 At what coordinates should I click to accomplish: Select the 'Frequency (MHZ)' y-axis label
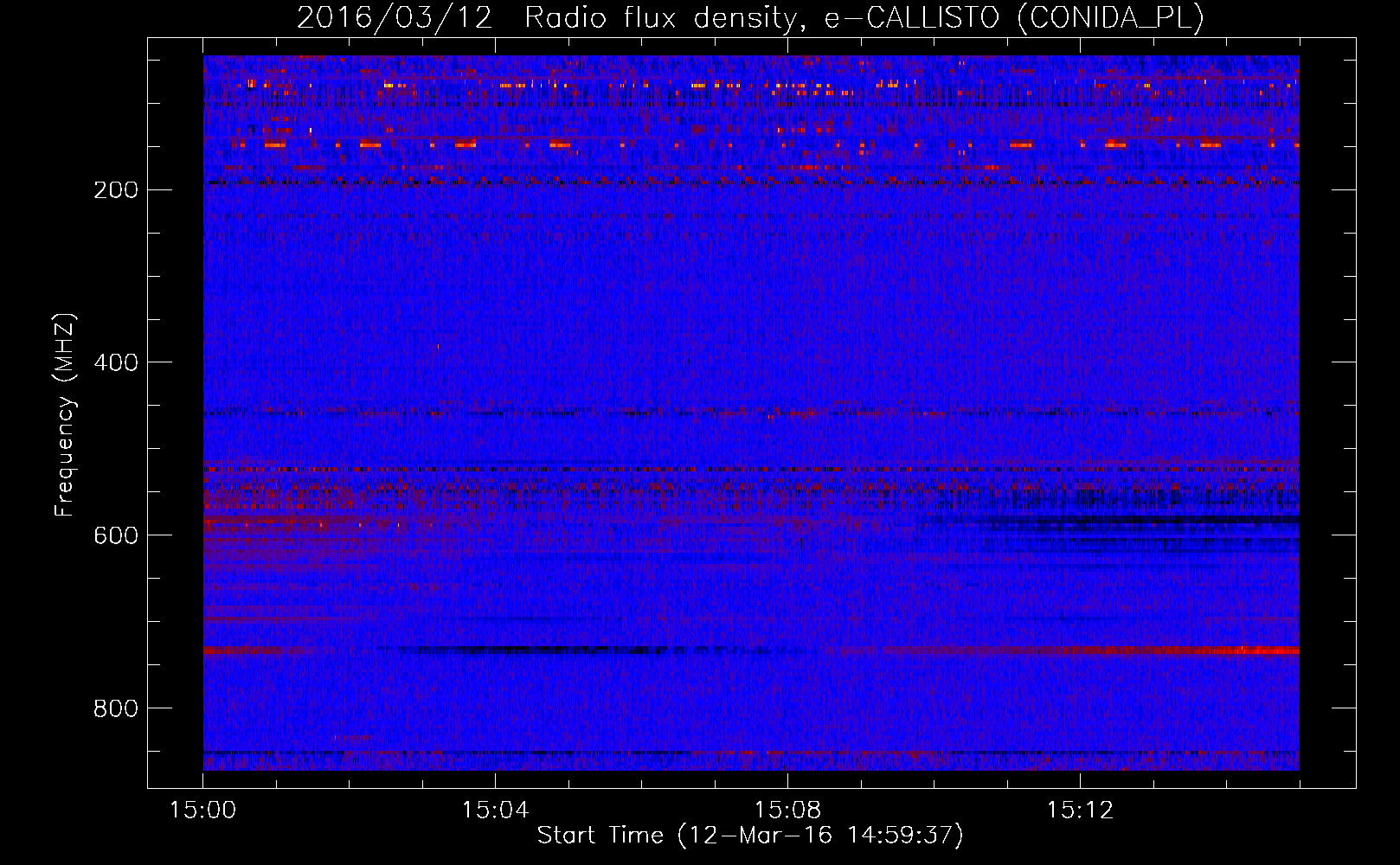(x=65, y=415)
